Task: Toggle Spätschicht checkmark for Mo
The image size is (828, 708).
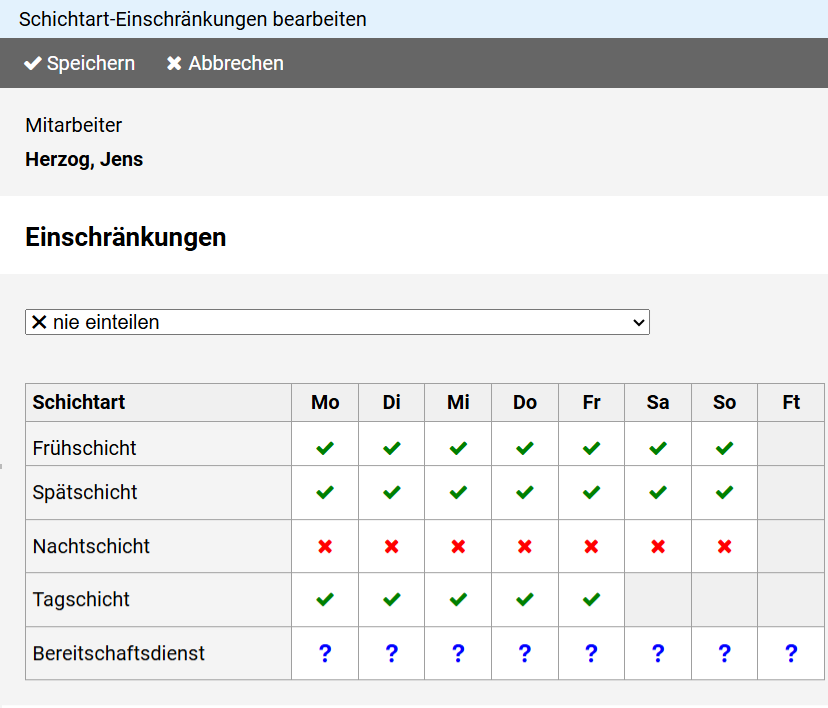Action: click(325, 492)
